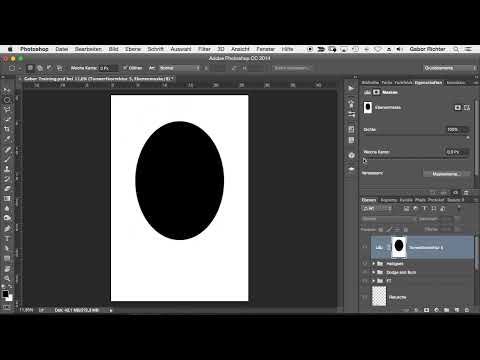The width and height of the screenshot is (480, 360).
Task: Select the Crop tool
Action: [7, 129]
